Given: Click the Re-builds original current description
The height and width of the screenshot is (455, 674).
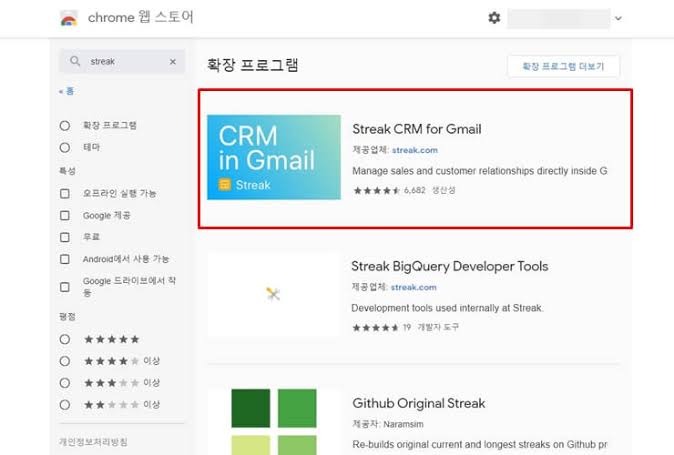Looking at the screenshot, I should (480, 444).
